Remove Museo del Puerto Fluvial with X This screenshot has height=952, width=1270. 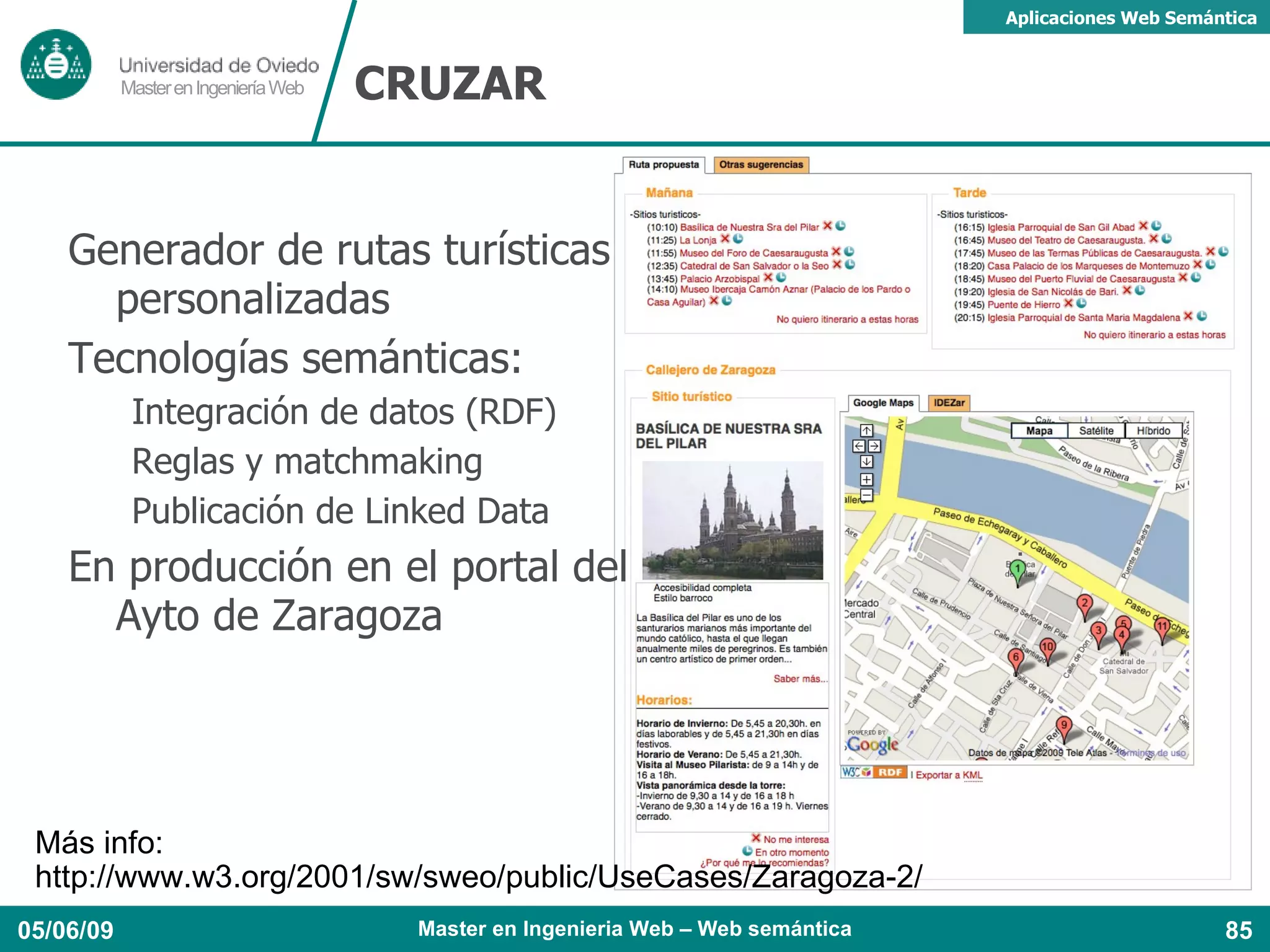click(x=1183, y=278)
